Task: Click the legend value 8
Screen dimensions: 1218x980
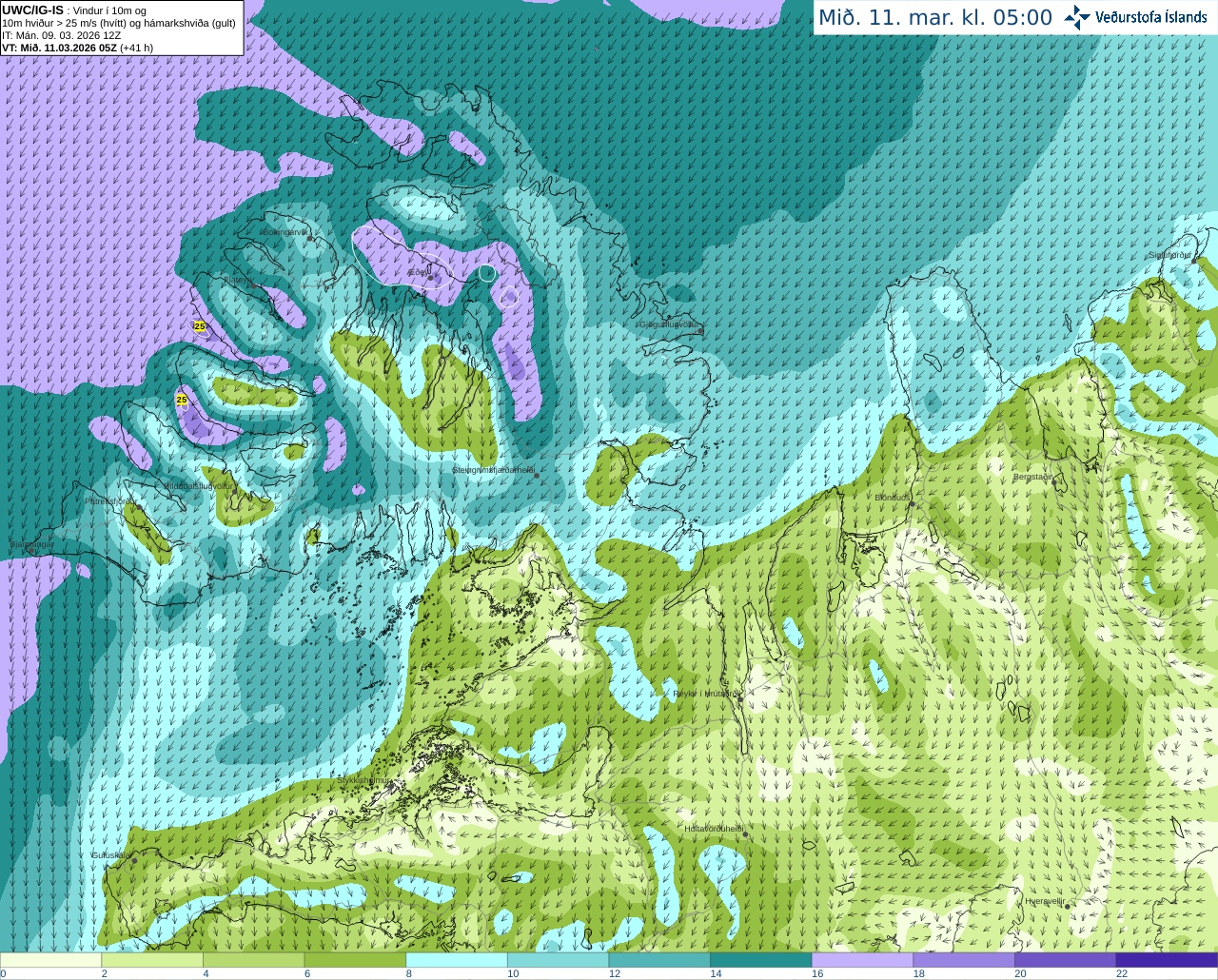Action: (408, 973)
